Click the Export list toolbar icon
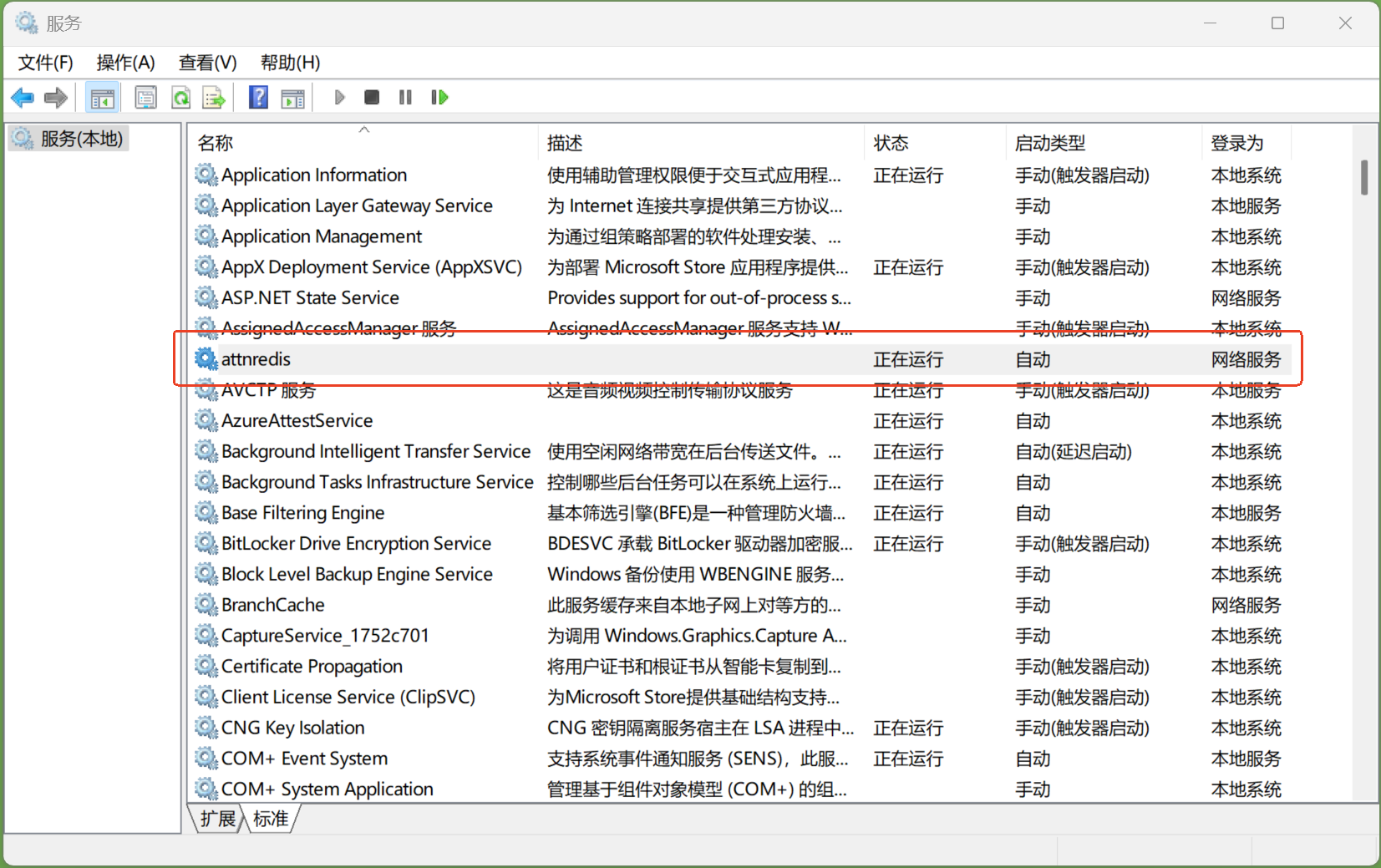Viewport: 1381px width, 868px height. pos(215,98)
